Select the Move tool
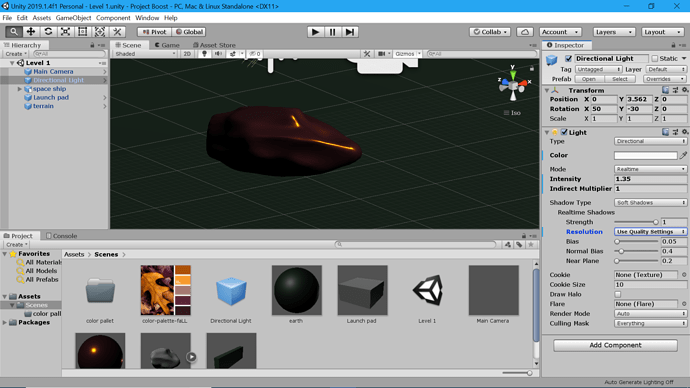 (x=31, y=32)
